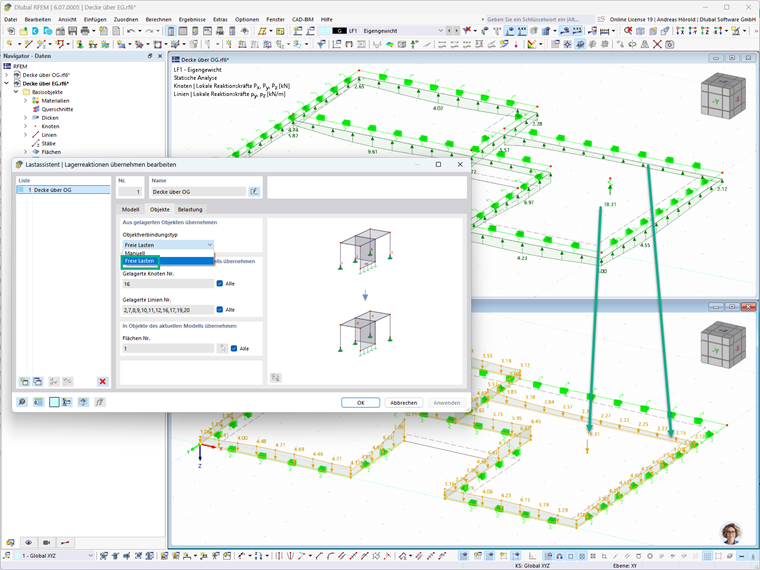Click the red delete X in list panel
Screen dimensions: 760x570
102,381
